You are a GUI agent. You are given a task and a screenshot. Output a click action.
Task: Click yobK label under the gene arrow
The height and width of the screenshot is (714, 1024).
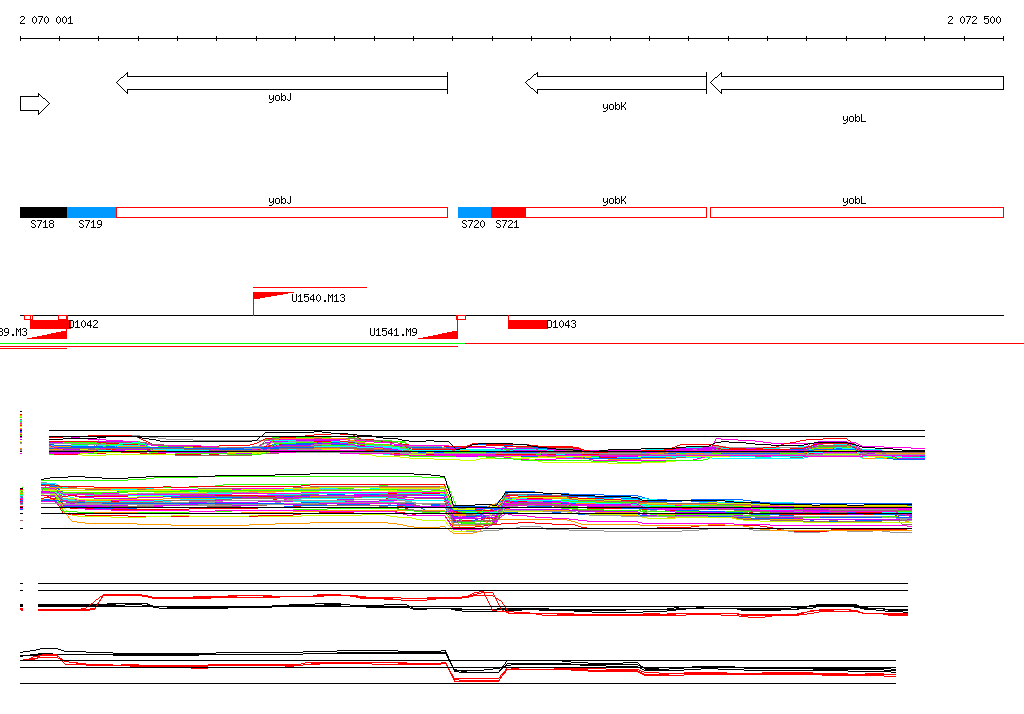tap(615, 106)
